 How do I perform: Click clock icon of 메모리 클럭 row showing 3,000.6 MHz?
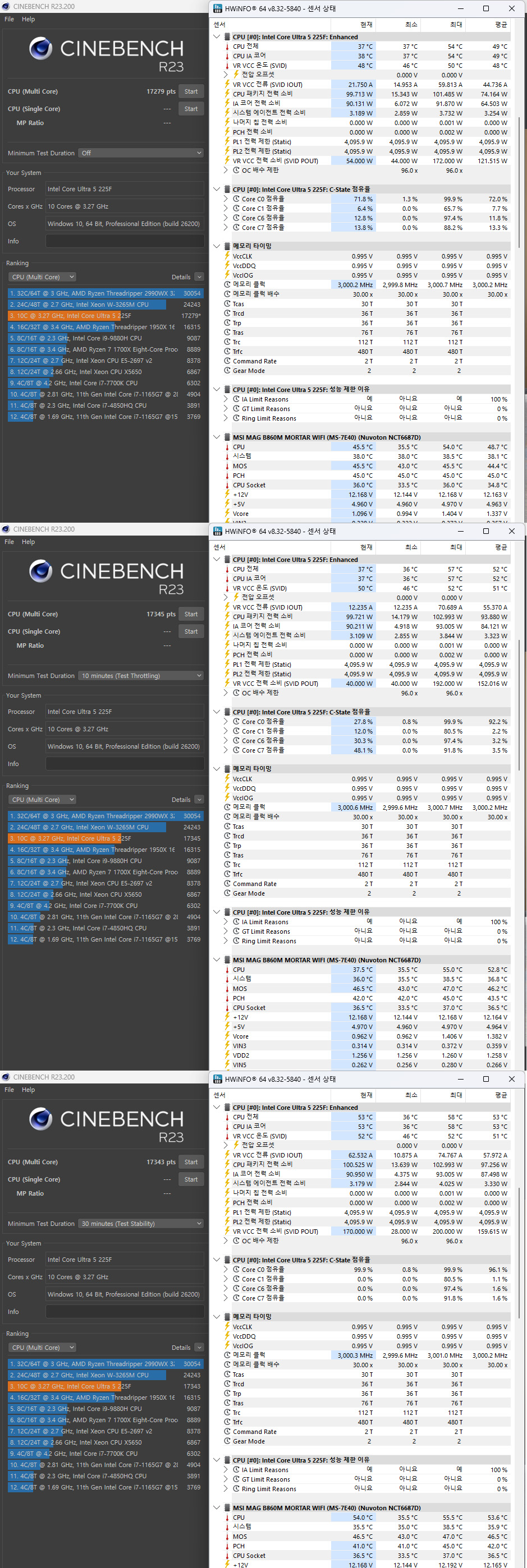[x=227, y=807]
